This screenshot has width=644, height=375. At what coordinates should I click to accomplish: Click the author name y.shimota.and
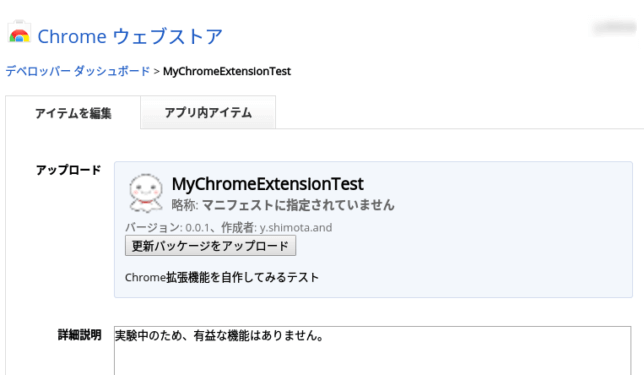(x=296, y=228)
